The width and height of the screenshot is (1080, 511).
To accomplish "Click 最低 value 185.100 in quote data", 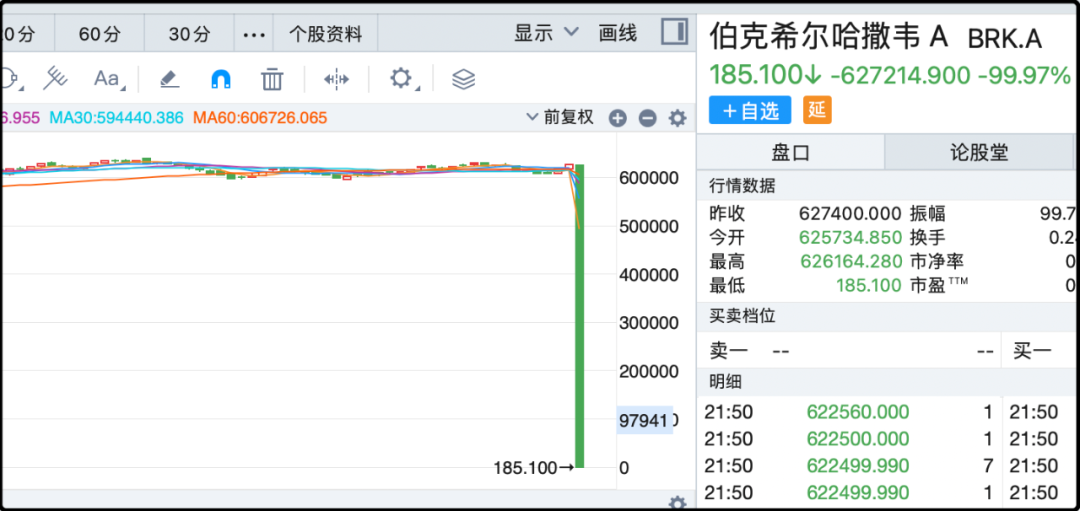I will tap(869, 285).
